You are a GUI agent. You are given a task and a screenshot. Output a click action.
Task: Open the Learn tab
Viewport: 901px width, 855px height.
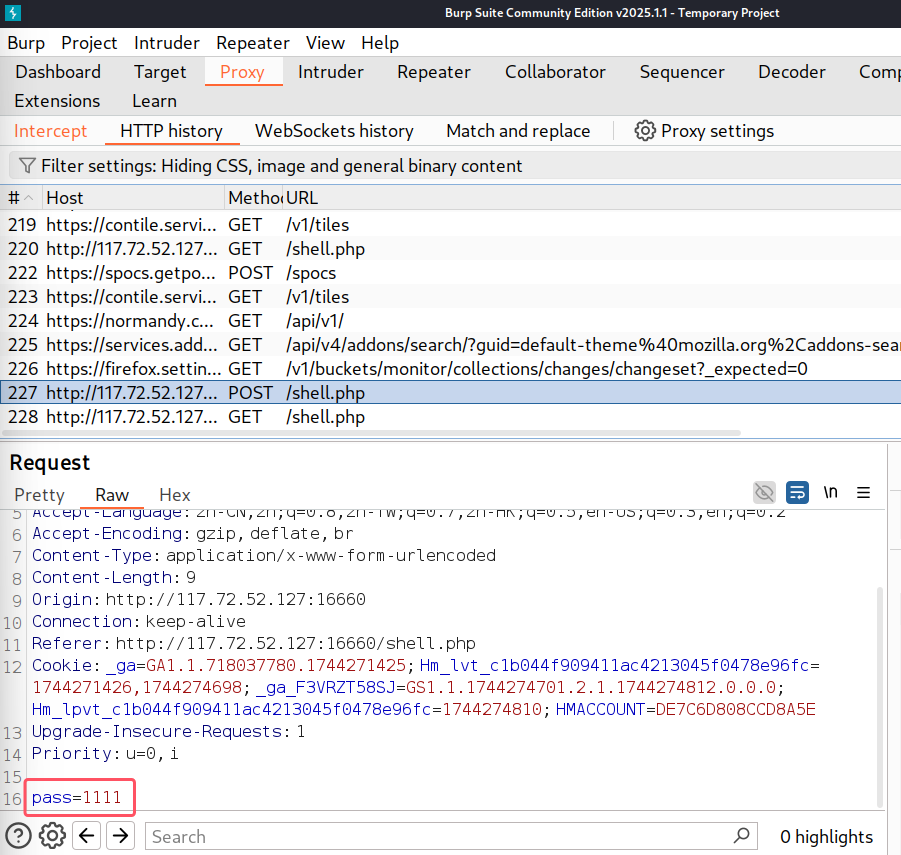(155, 101)
